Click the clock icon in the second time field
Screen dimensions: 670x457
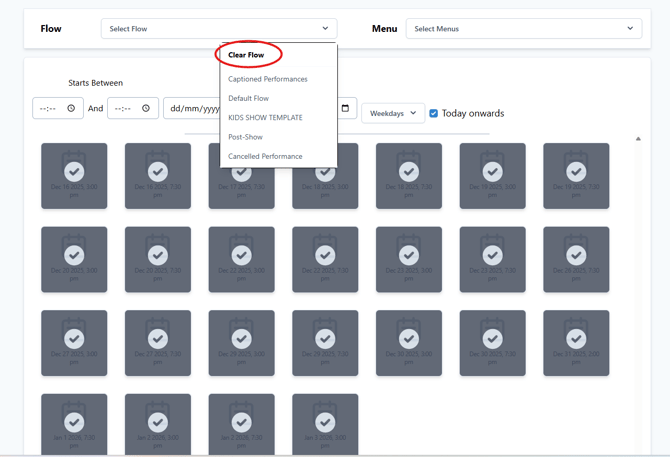point(146,108)
